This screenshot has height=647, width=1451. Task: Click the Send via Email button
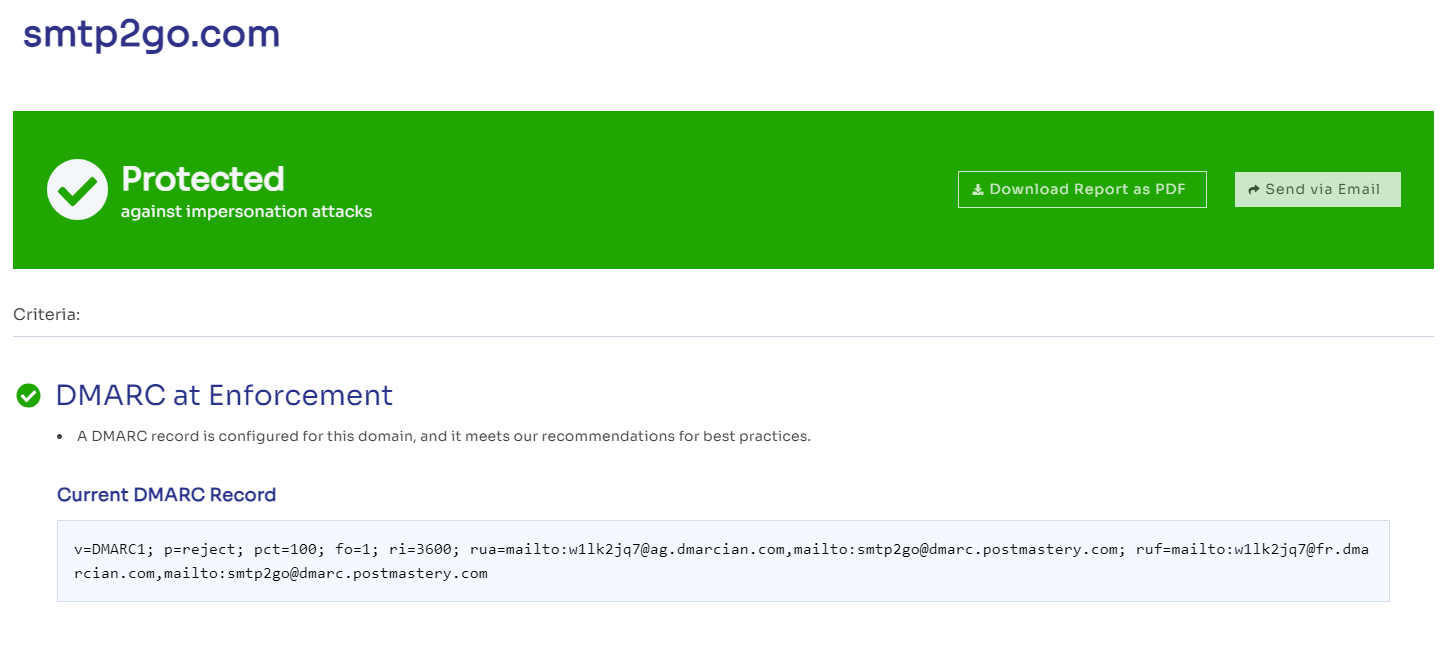(x=1318, y=190)
